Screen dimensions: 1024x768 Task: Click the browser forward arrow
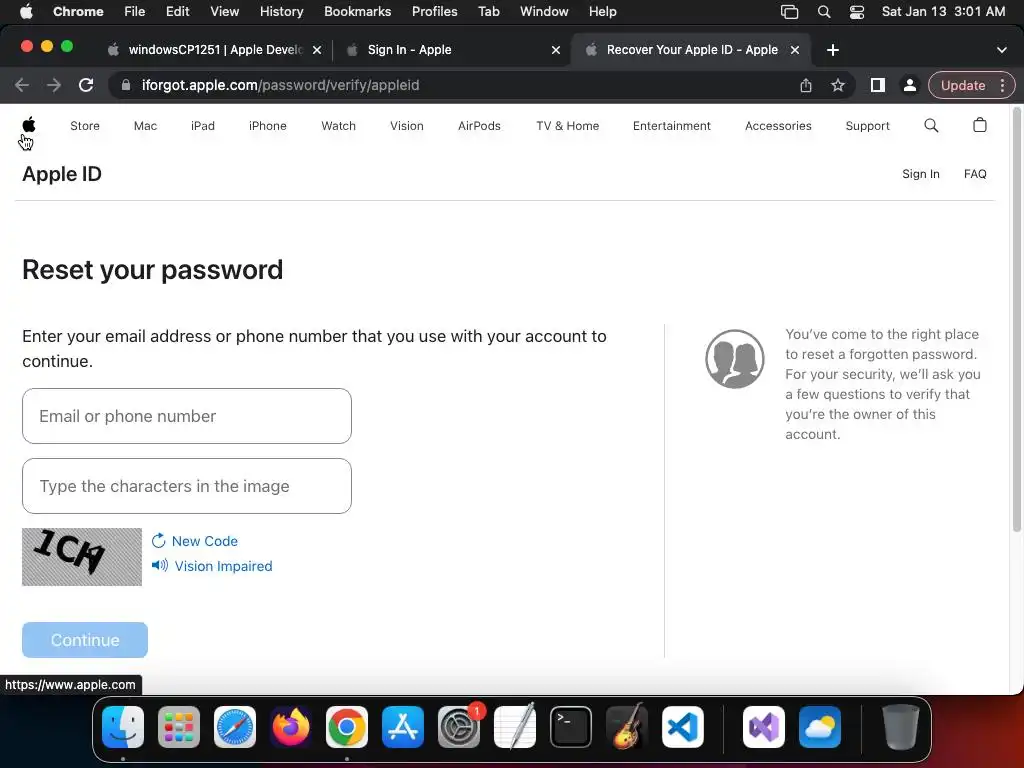click(54, 85)
